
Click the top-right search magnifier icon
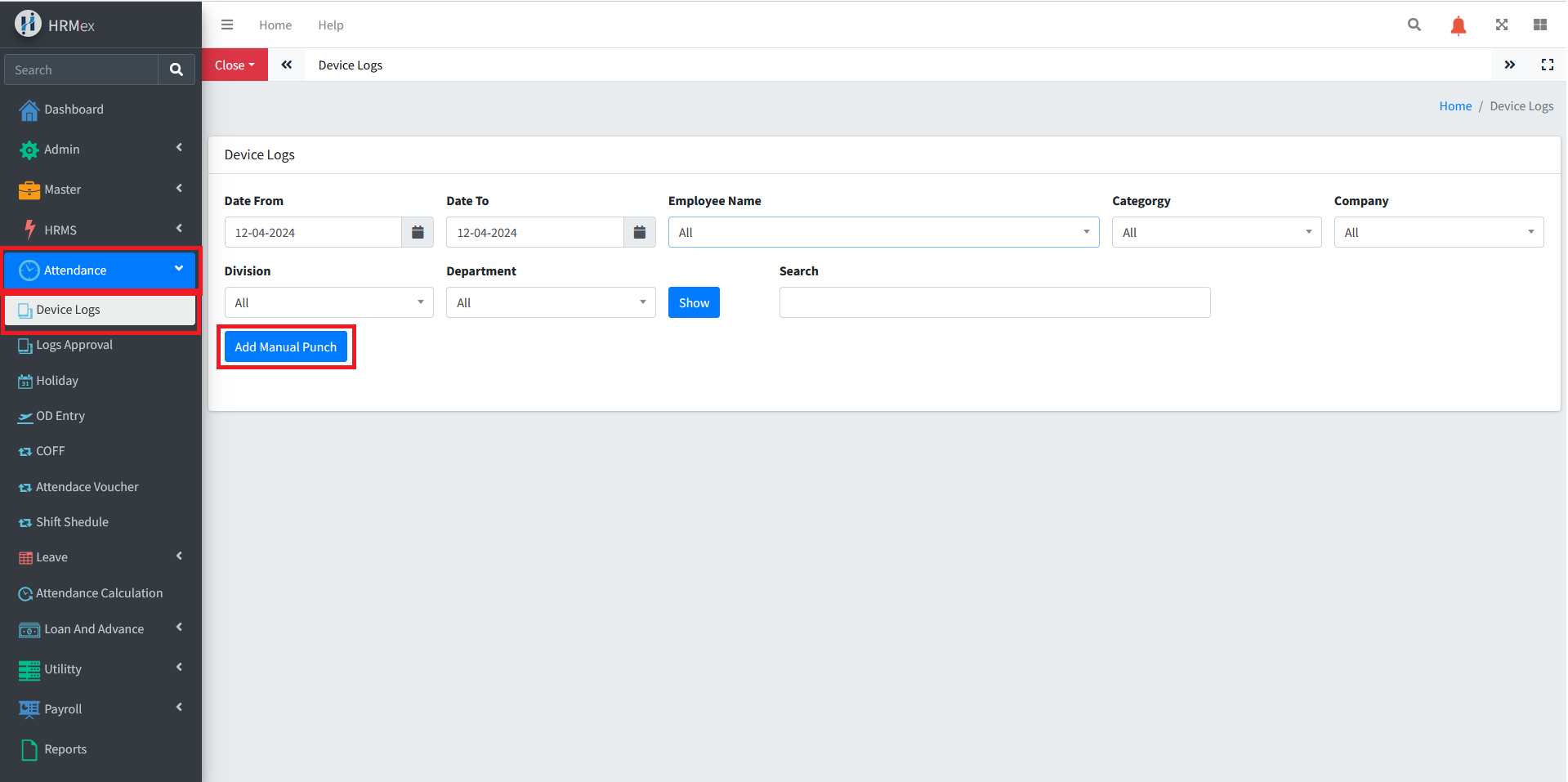point(1414,25)
